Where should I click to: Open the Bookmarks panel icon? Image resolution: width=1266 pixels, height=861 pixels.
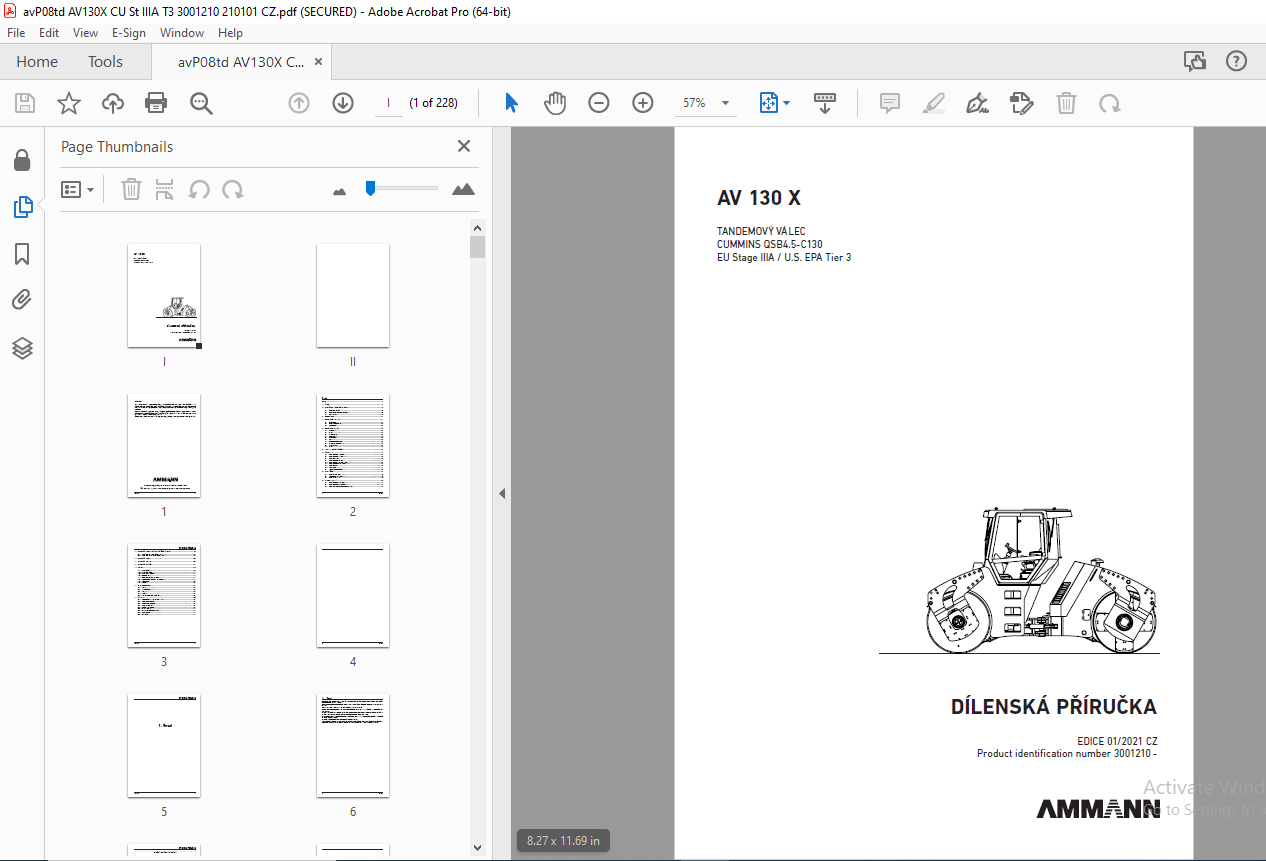coord(22,254)
